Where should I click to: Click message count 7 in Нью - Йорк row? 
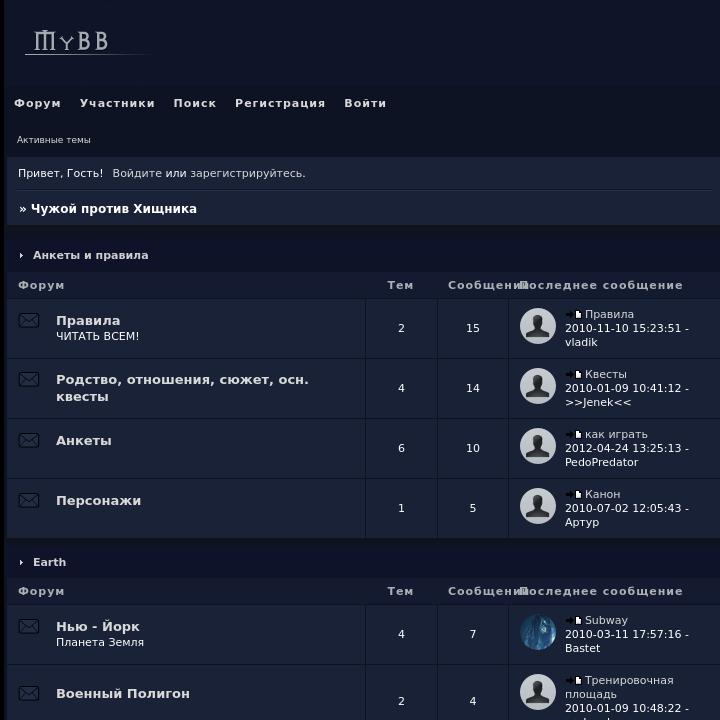[x=473, y=634]
